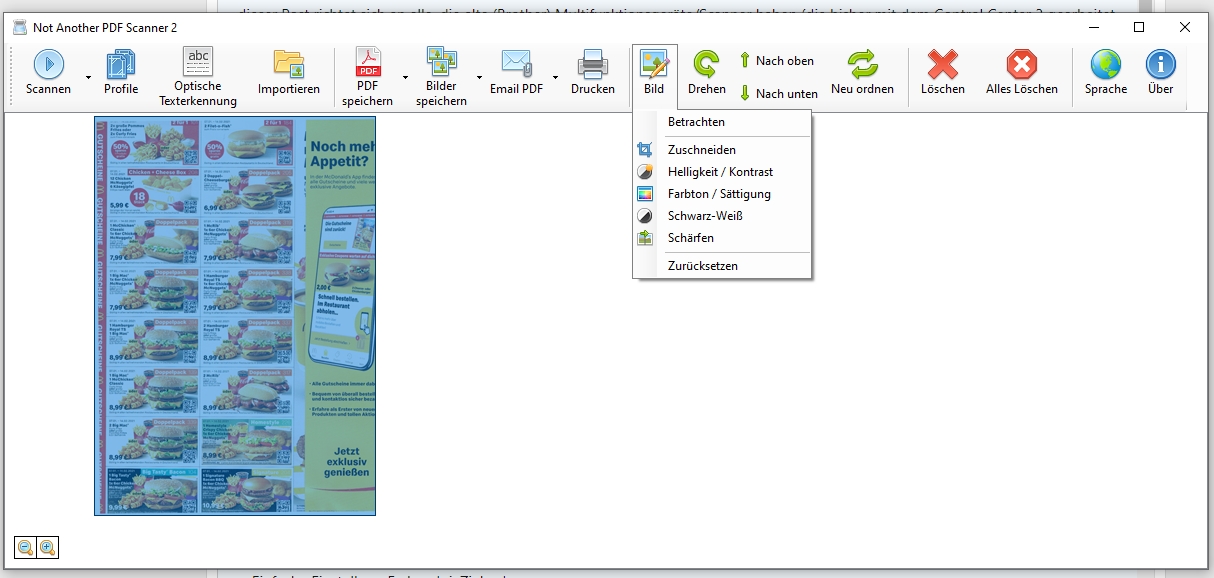Viewport: 1214px width, 578px height.
Task: Open the Sprache language menu
Action: (x=1106, y=73)
